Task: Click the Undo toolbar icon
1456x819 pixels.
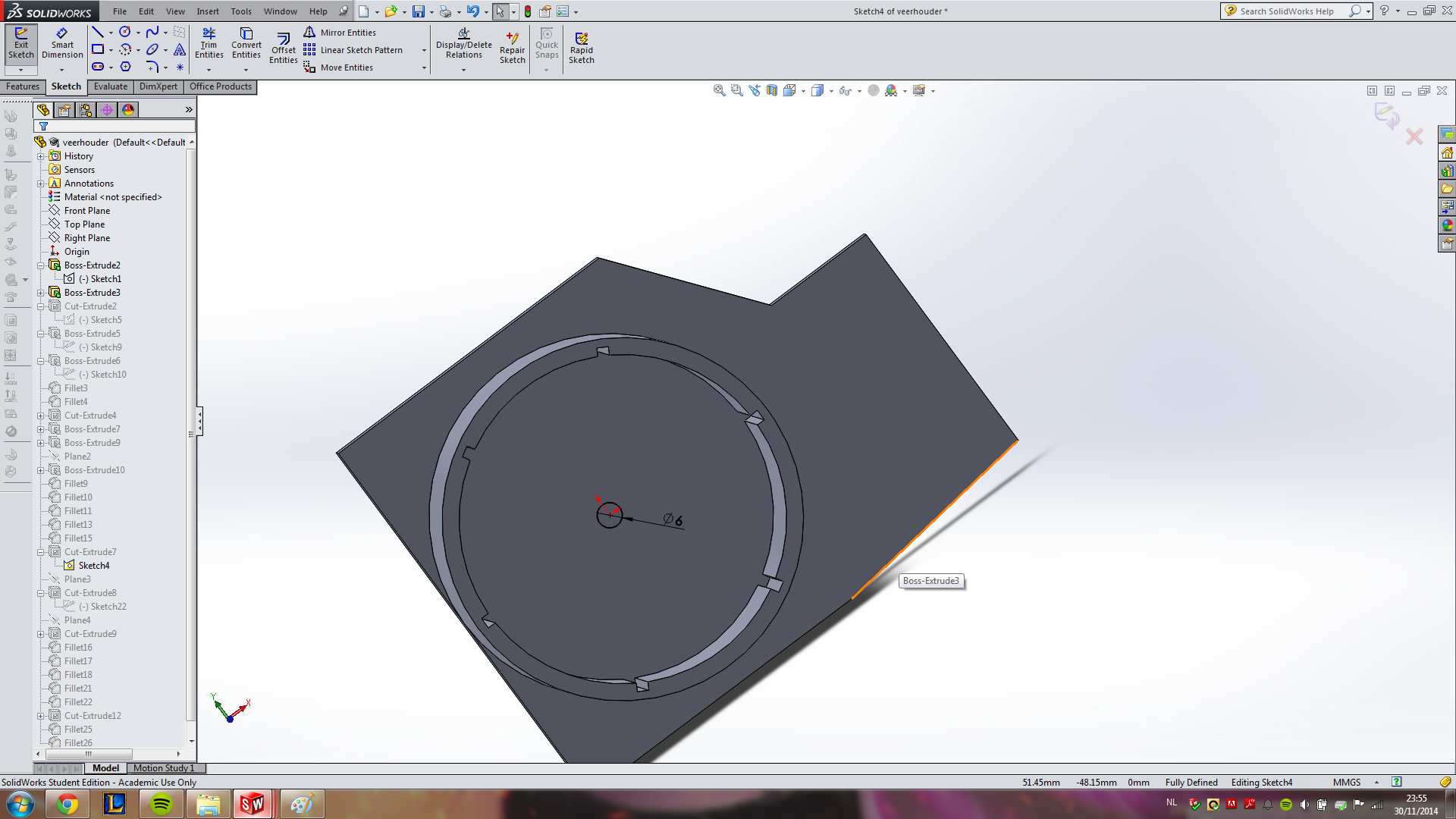Action: [473, 11]
